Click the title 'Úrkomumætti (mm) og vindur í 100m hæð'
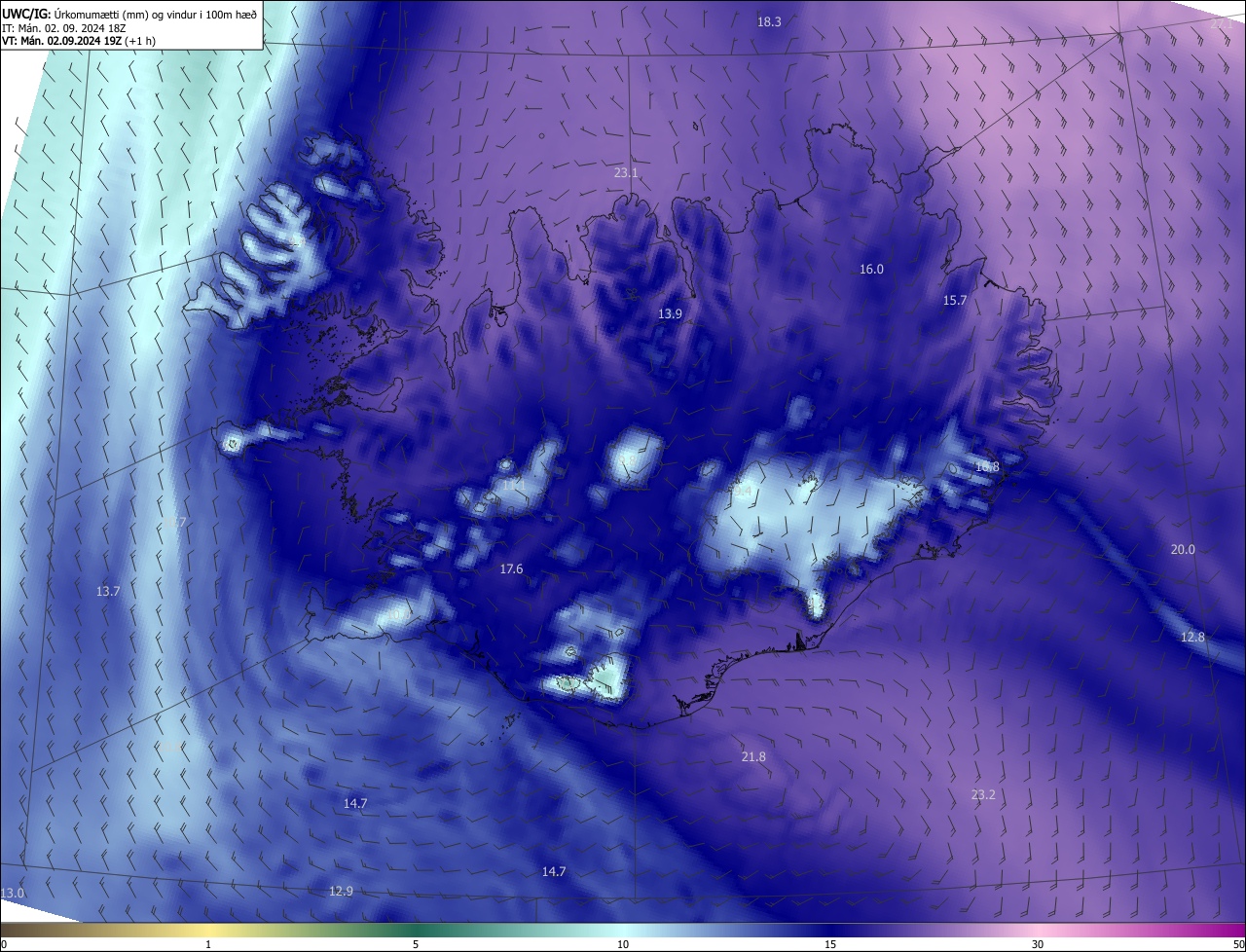 [155, 14]
